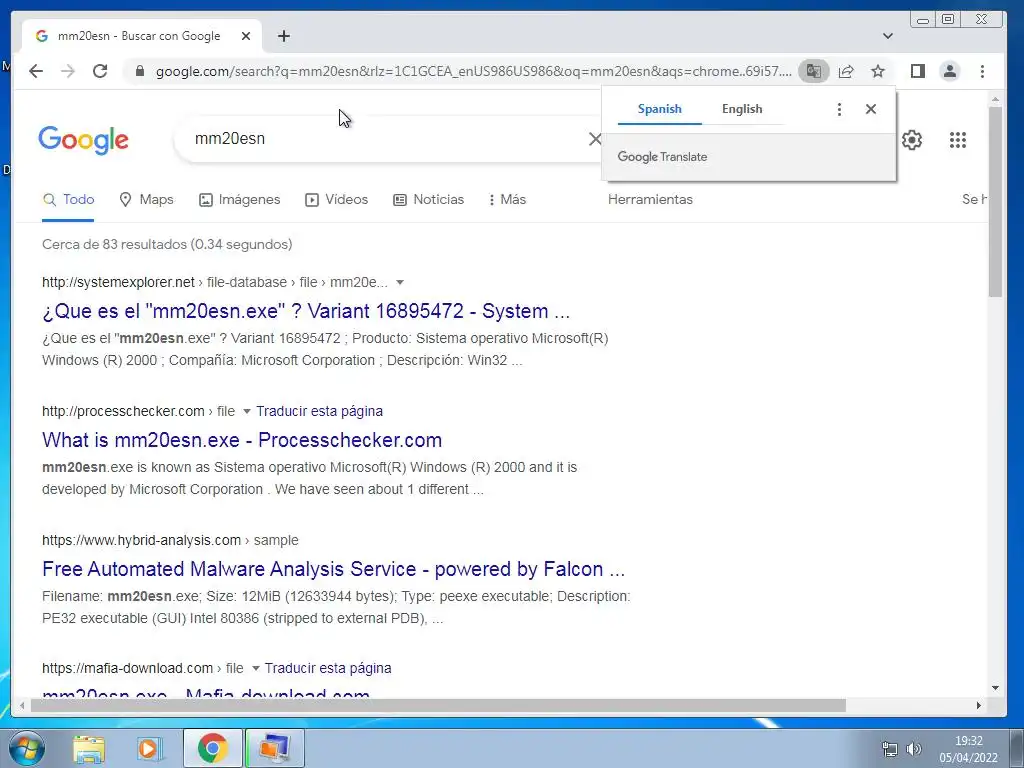
Task: Click the forward navigation arrow
Action: pyautogui.click(x=68, y=71)
